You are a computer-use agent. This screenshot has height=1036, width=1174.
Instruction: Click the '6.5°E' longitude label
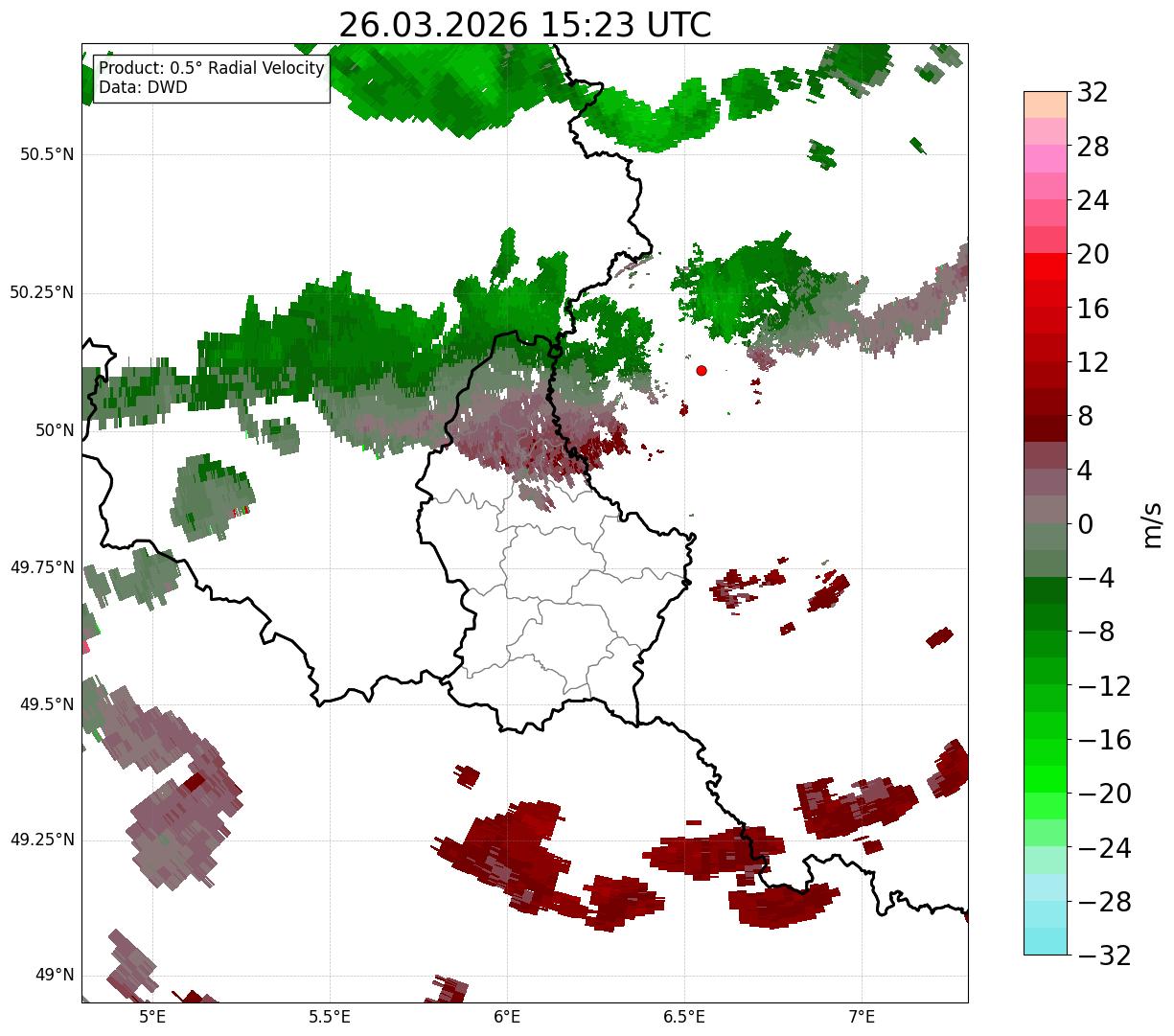pos(684,1017)
